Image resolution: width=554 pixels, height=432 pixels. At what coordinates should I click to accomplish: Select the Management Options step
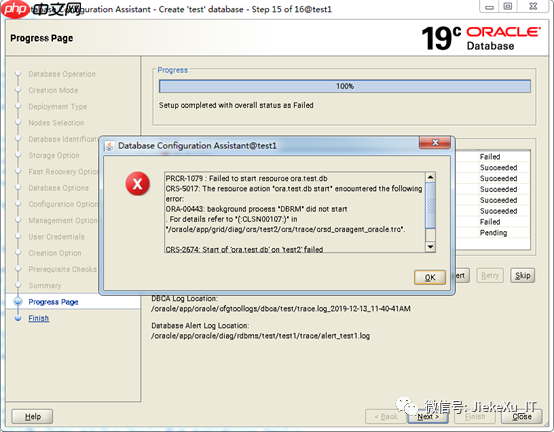(63, 220)
